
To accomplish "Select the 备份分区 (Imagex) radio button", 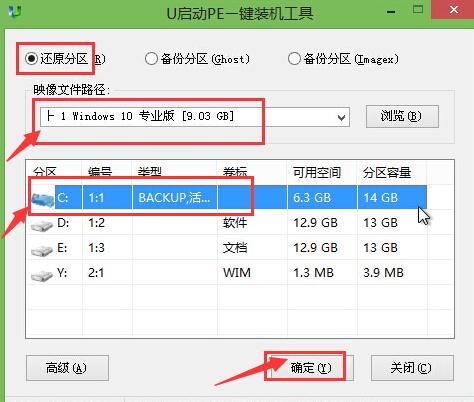I will click(294, 59).
